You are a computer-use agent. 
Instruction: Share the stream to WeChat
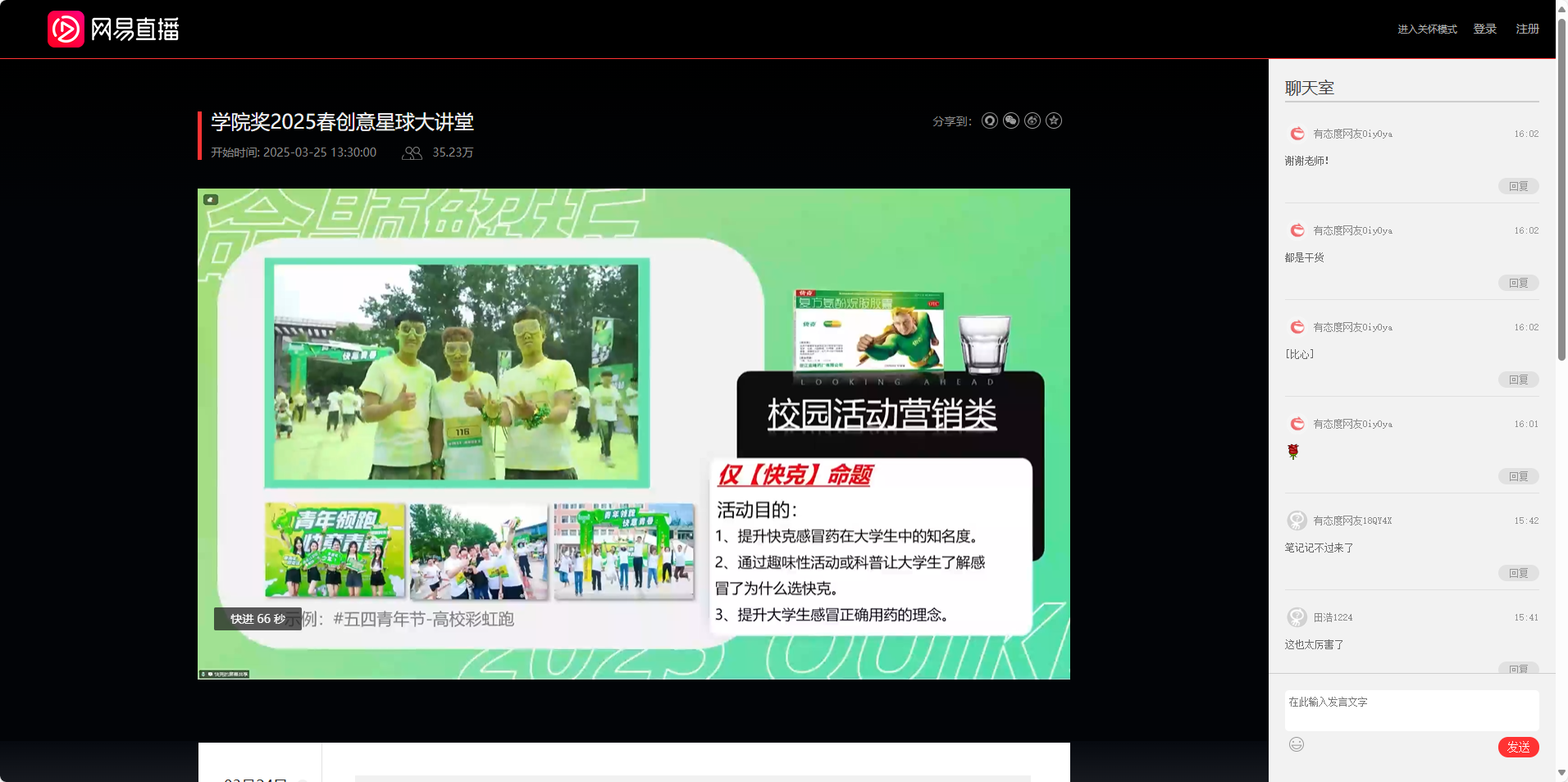(1011, 120)
